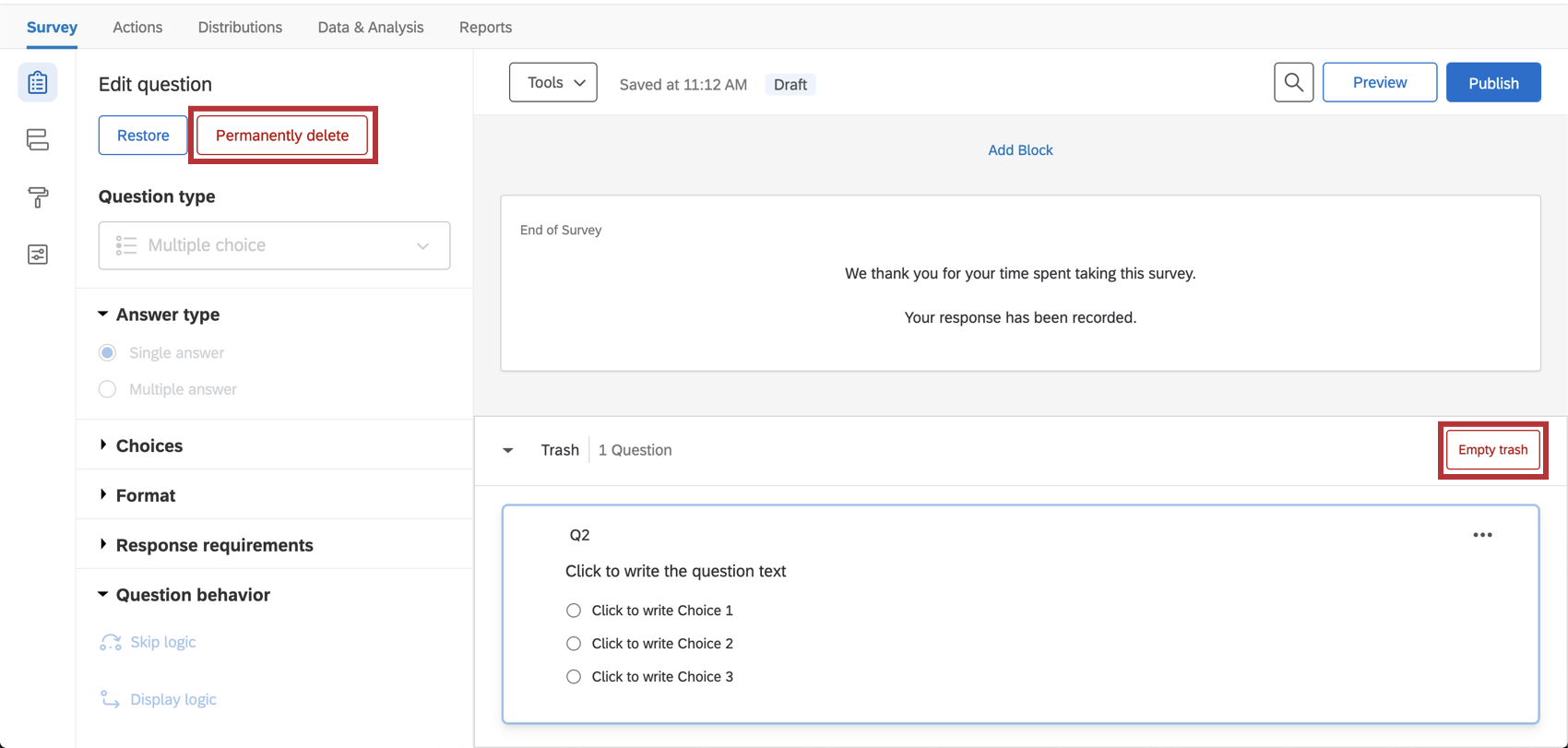This screenshot has height=748, width=1568.
Task: Select the Multiple answer radio button
Action: (x=108, y=389)
